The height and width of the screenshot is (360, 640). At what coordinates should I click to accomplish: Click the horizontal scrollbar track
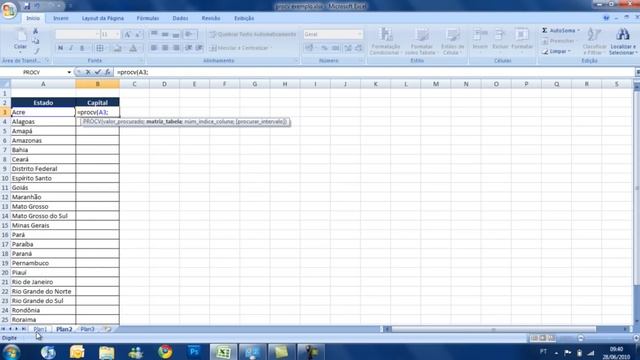pos(506,329)
